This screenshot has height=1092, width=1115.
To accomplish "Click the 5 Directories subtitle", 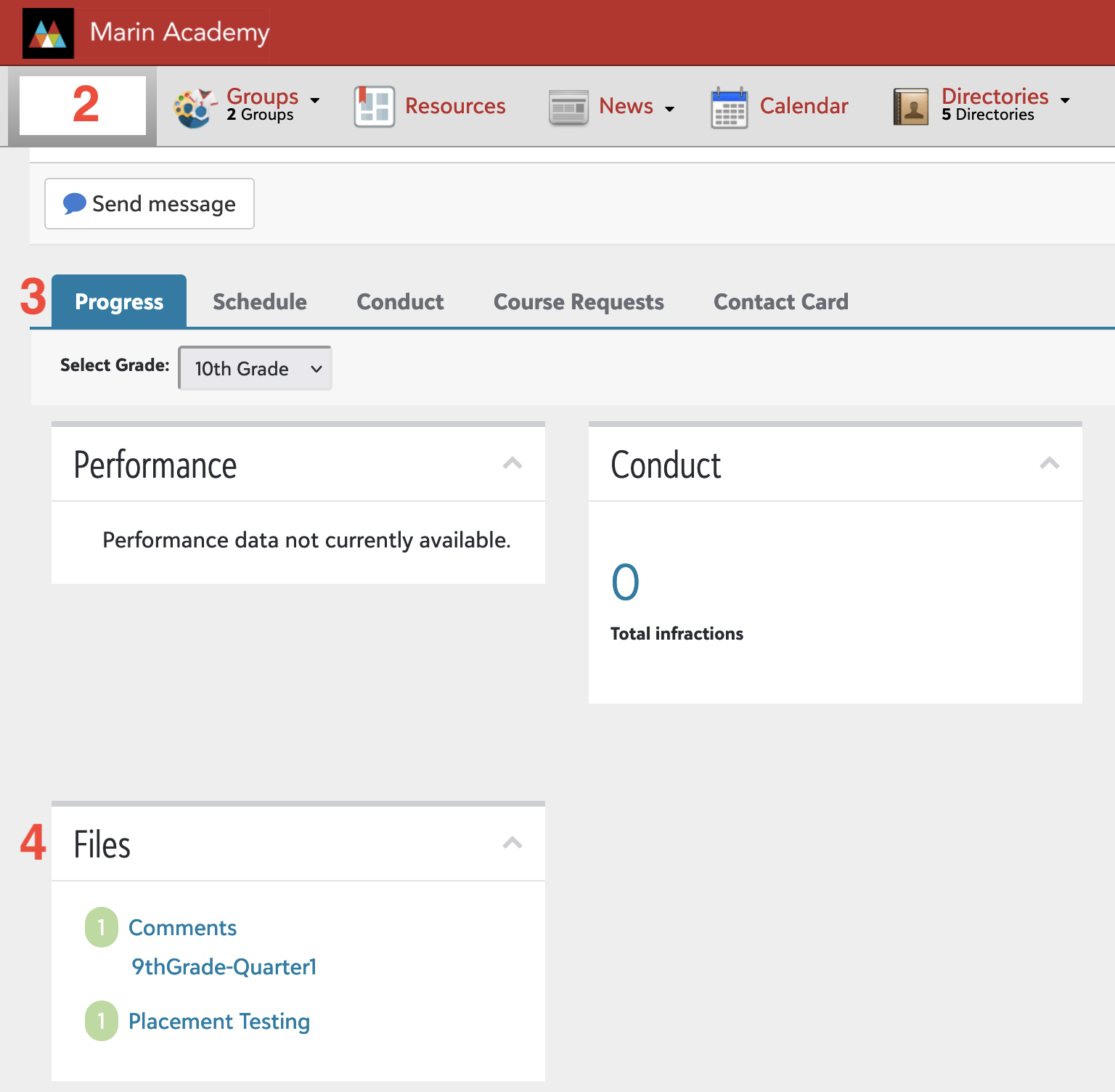I will point(988,115).
